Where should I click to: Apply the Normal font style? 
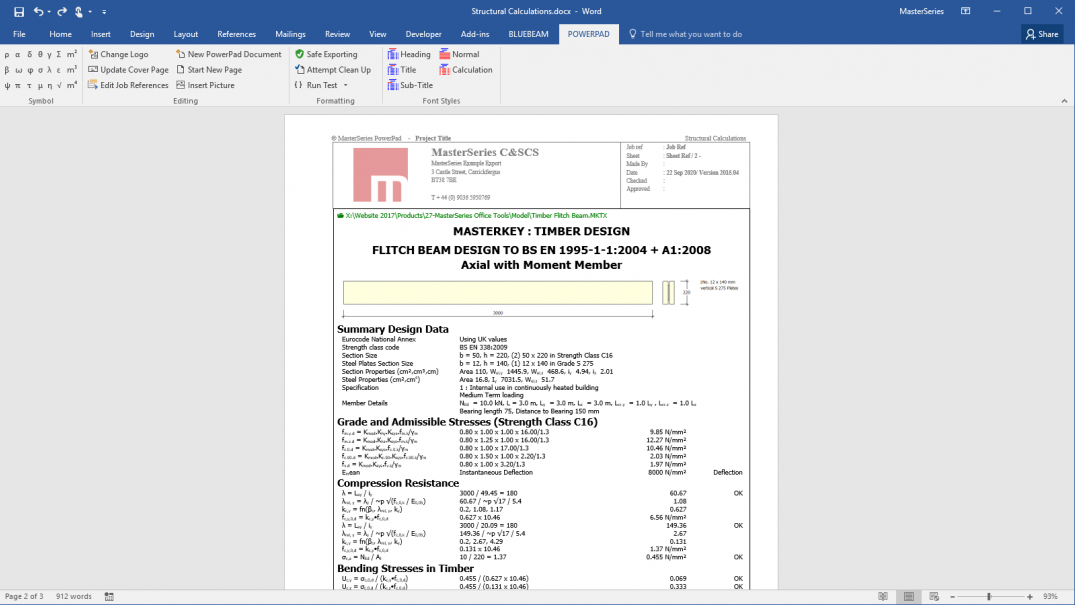(x=459, y=54)
